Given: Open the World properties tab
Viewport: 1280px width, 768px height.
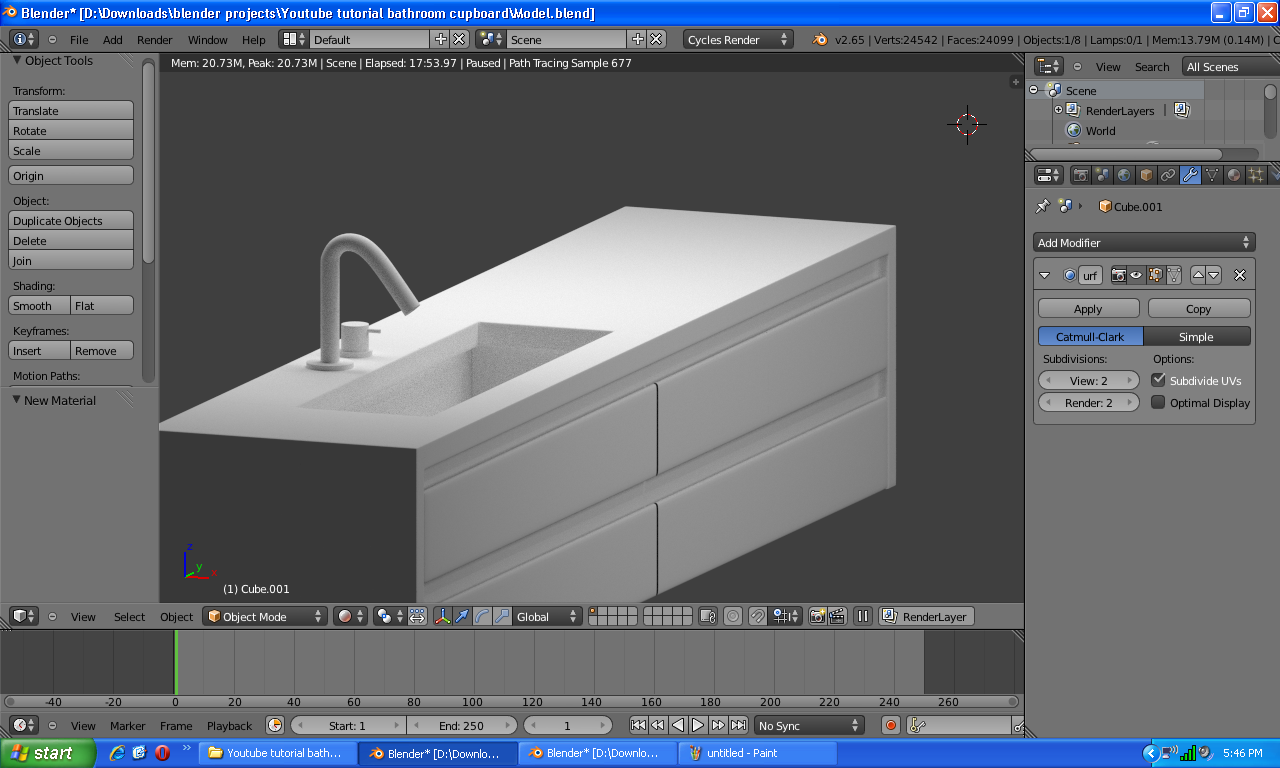Looking at the screenshot, I should [1125, 174].
